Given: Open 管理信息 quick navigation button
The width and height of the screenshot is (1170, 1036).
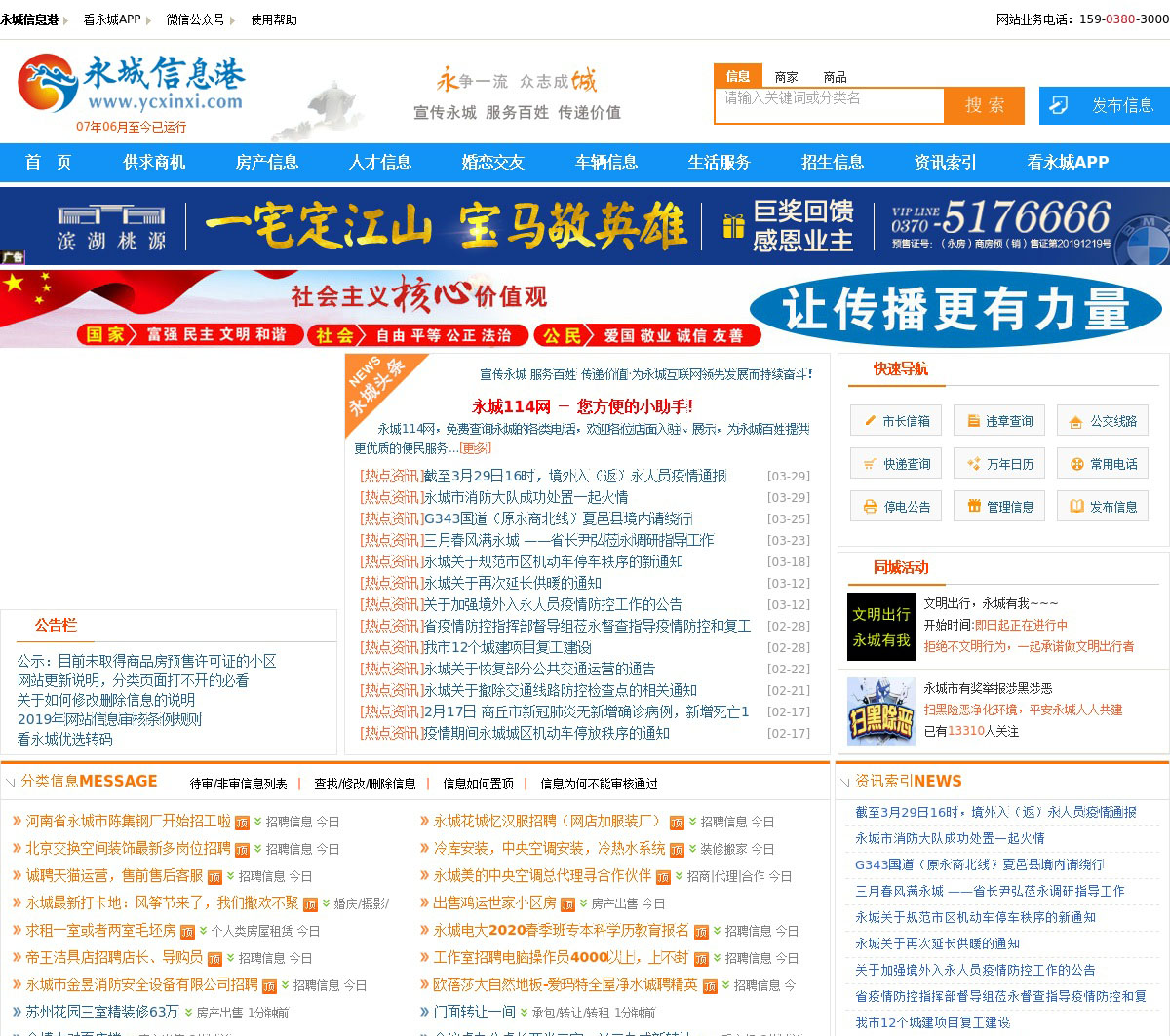Looking at the screenshot, I should pyautogui.click(x=999, y=507).
